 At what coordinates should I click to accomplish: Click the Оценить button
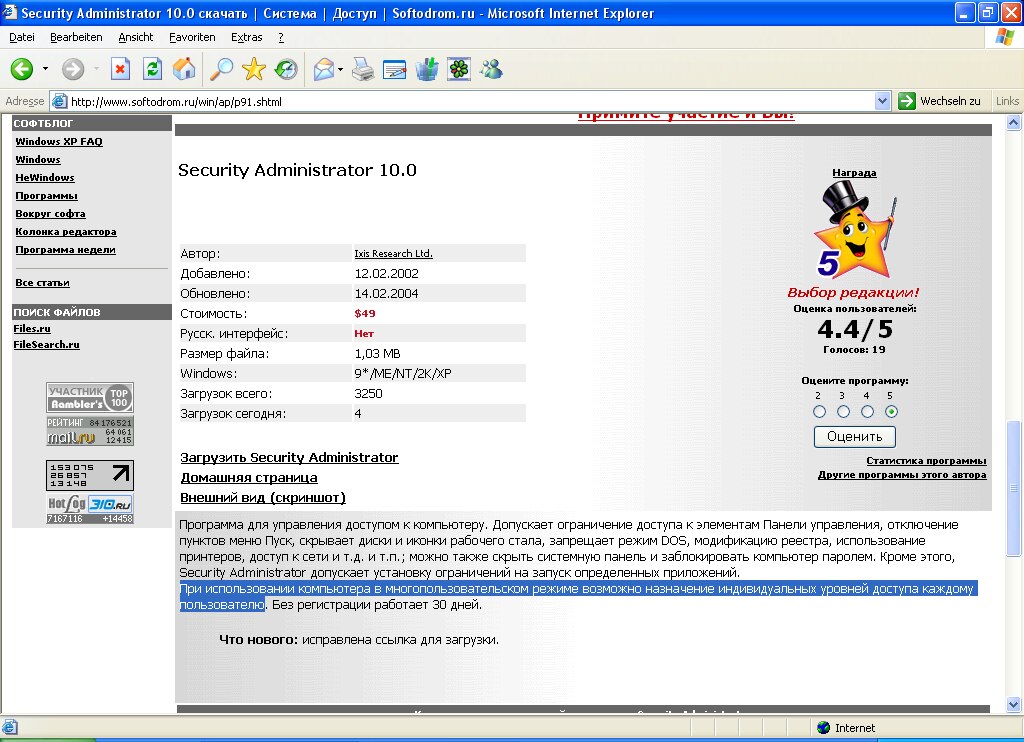coord(855,436)
